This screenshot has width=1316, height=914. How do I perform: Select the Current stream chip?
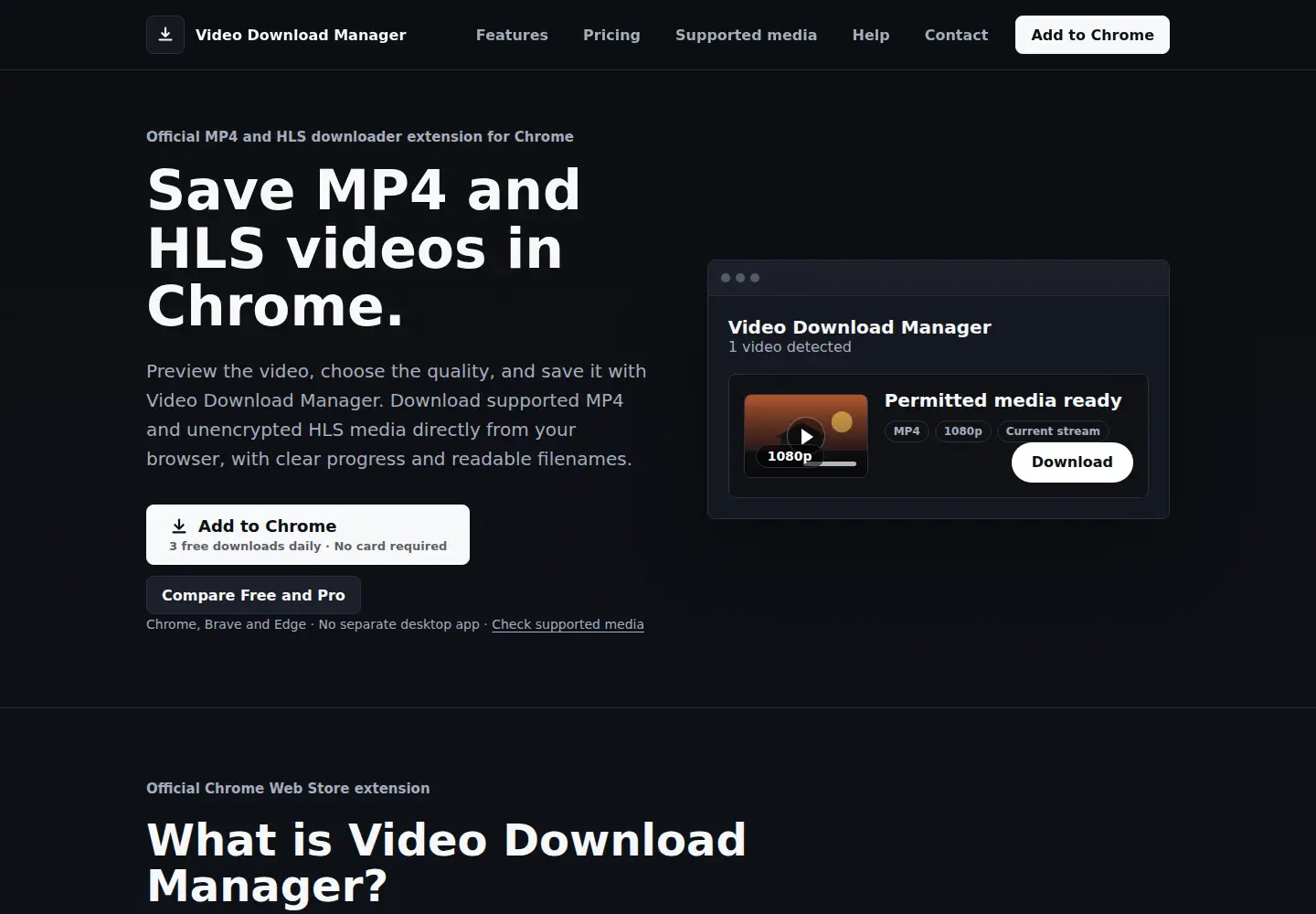[x=1053, y=431]
